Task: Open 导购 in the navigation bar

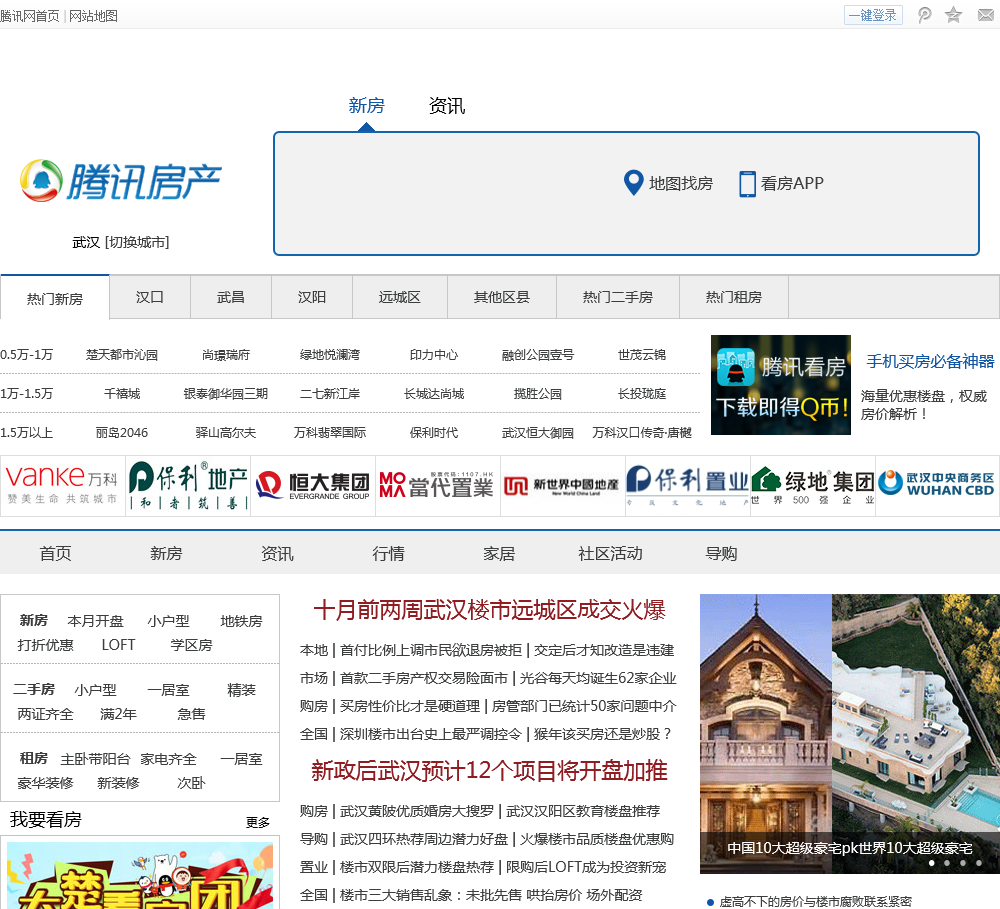Action: click(721, 553)
